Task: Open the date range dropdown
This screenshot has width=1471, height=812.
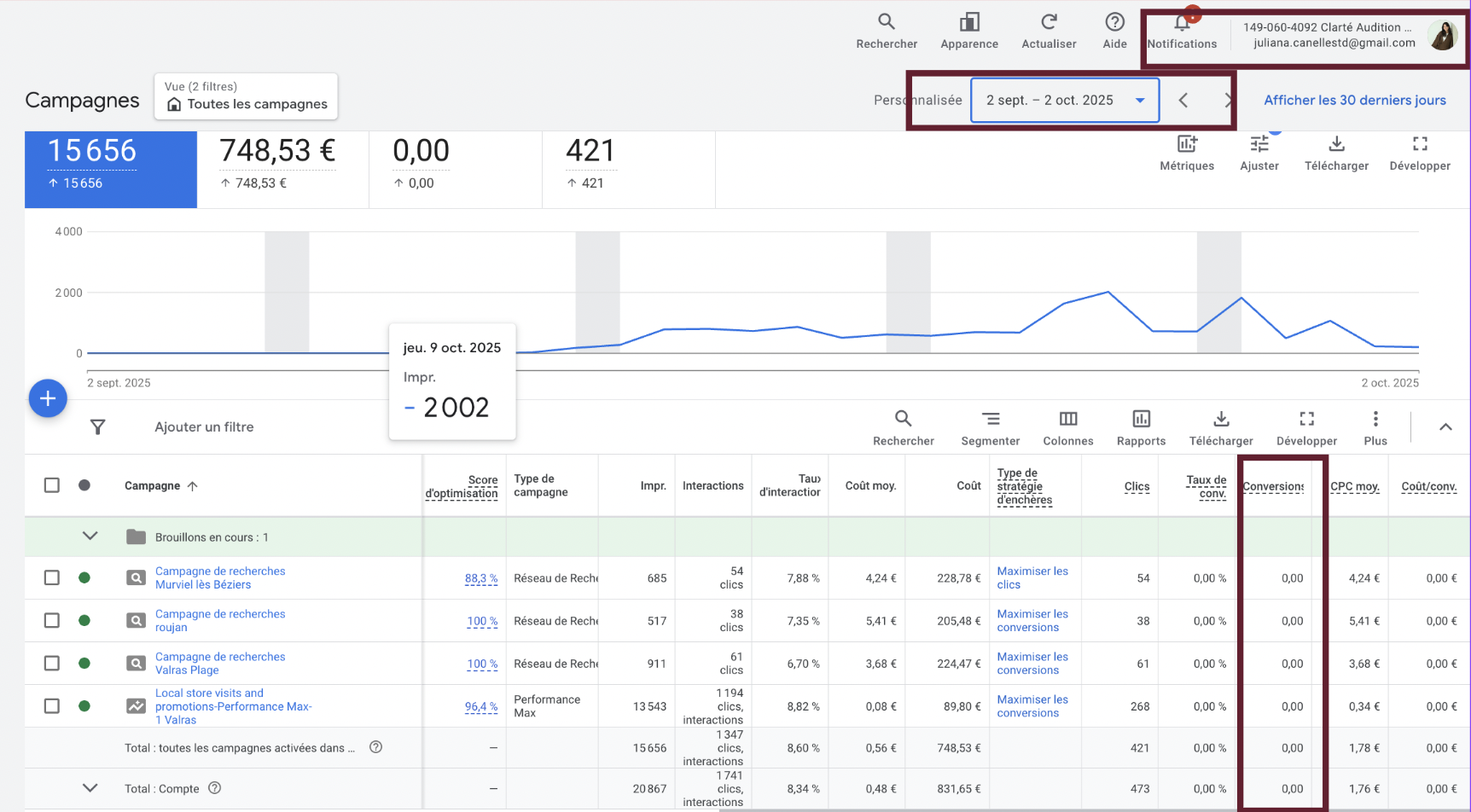Action: pyautogui.click(x=1065, y=100)
